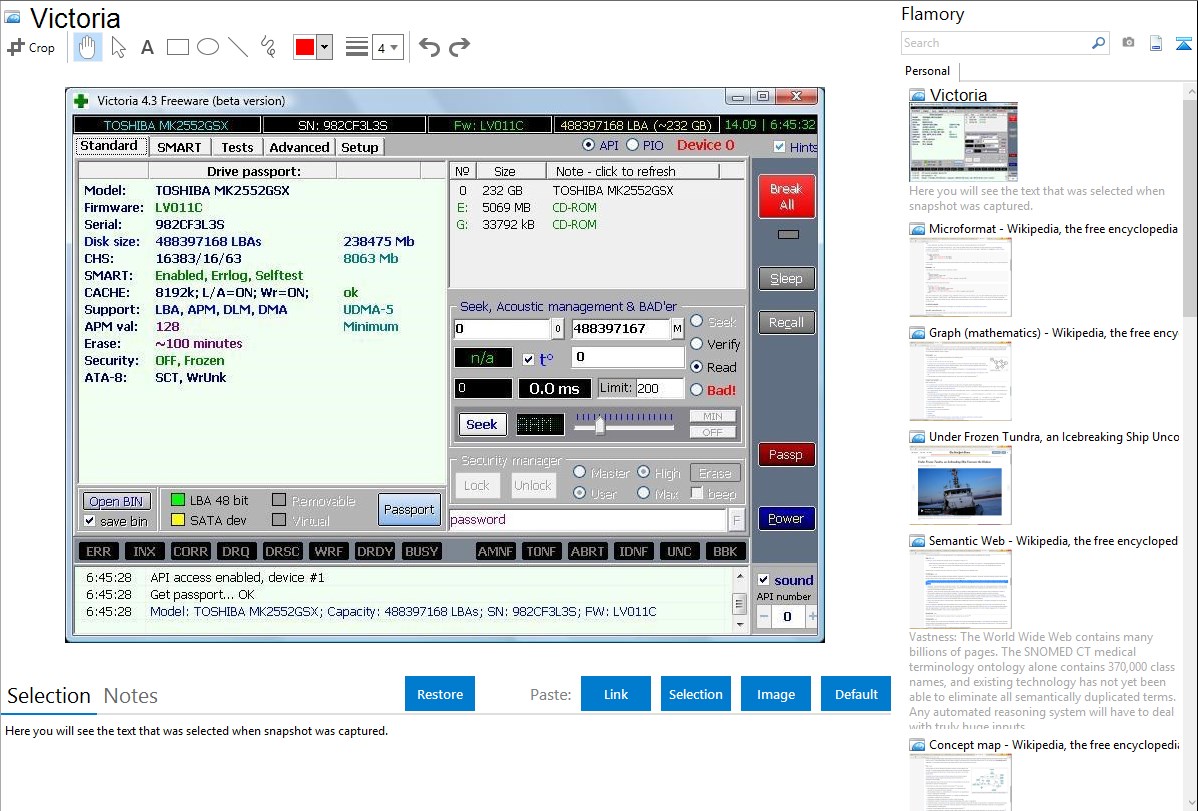Select the Crop tool
Screen dimensions: 1198x811
pyautogui.click(x=31, y=47)
